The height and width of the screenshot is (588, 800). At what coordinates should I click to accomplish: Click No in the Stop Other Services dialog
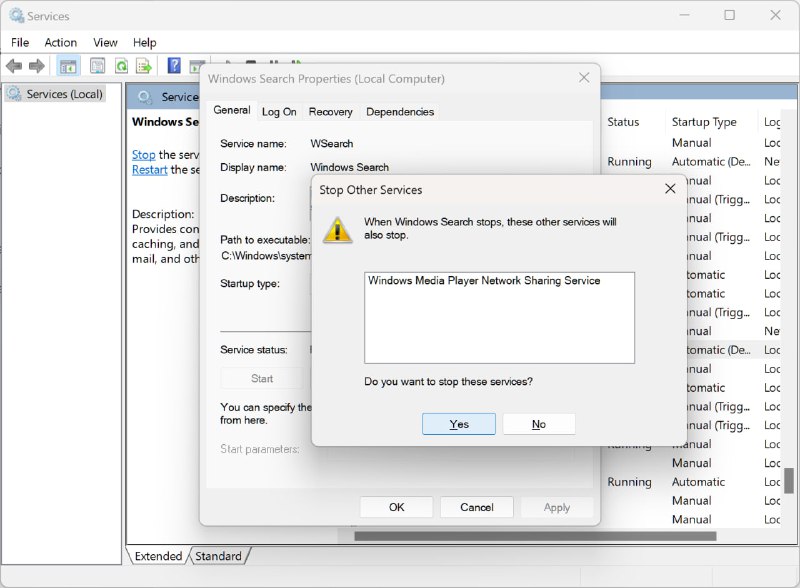pos(539,423)
